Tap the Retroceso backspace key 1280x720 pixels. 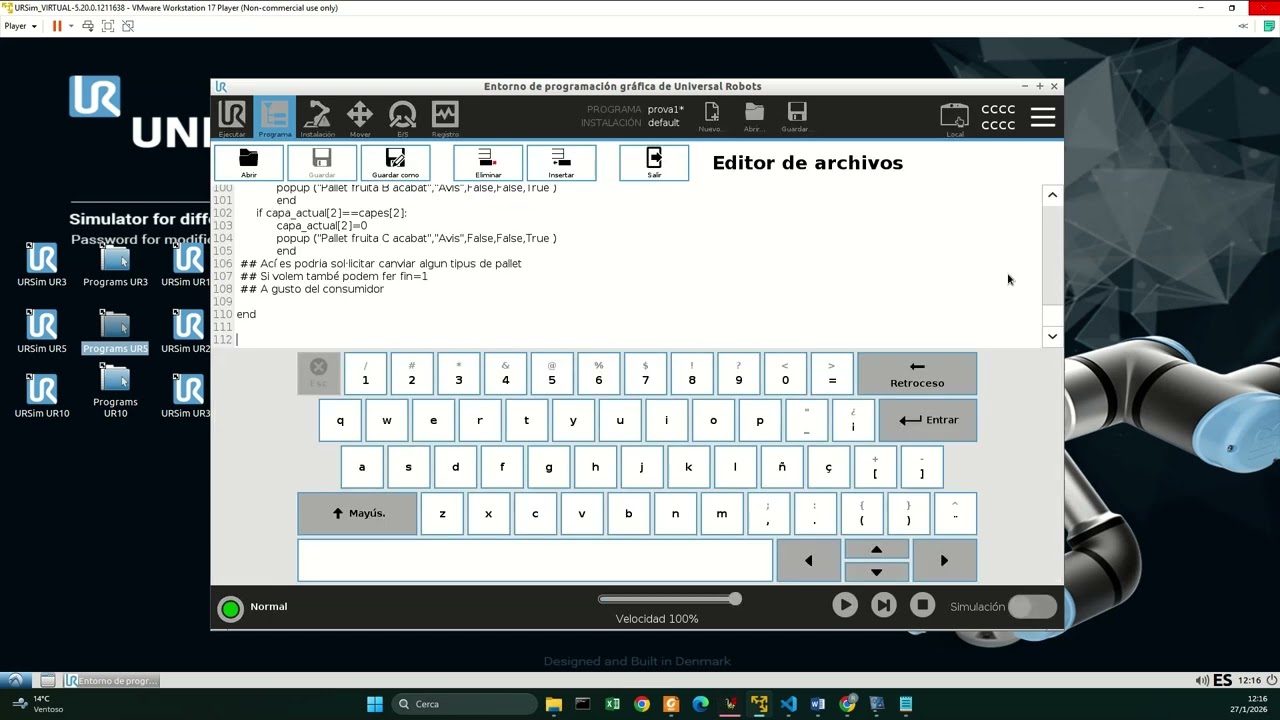click(x=917, y=373)
